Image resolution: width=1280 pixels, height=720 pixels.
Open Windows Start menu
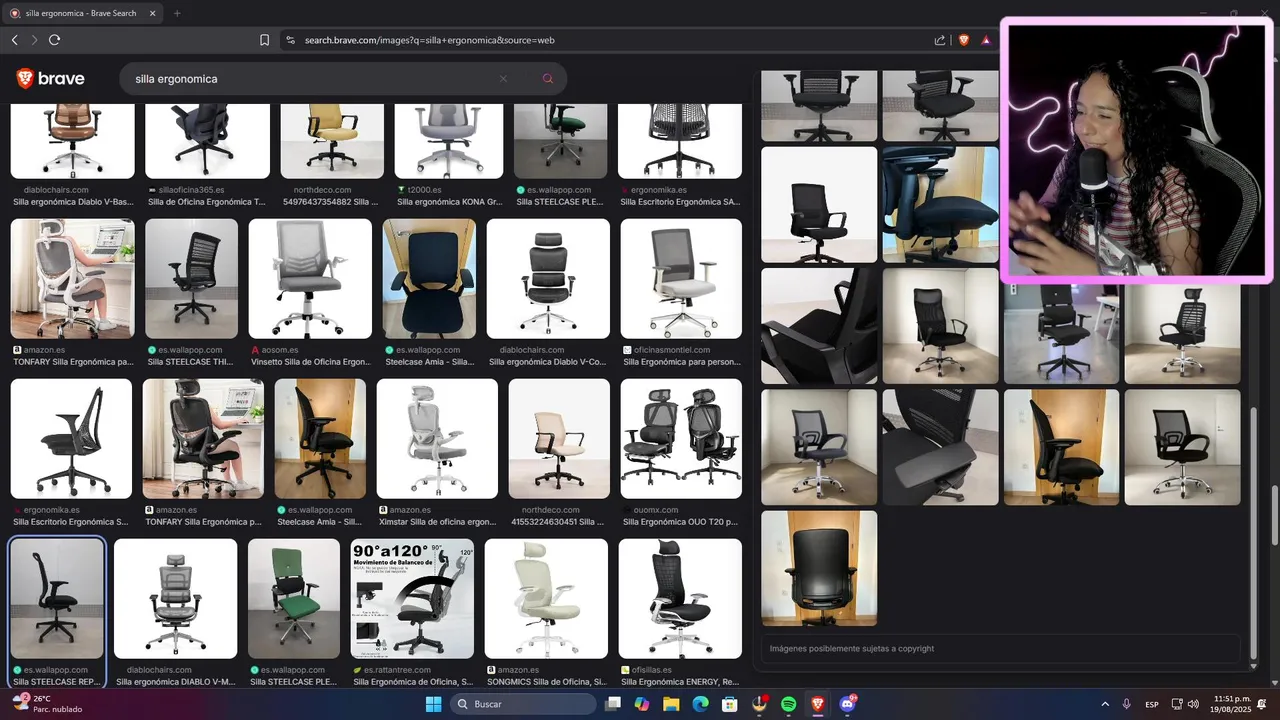coord(433,704)
